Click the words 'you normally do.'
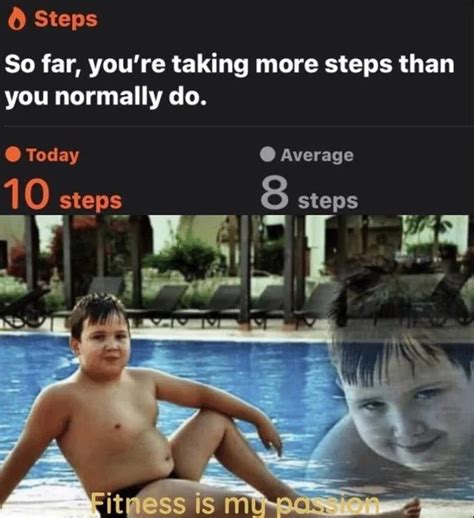The width and height of the screenshot is (474, 518). (x=105, y=97)
